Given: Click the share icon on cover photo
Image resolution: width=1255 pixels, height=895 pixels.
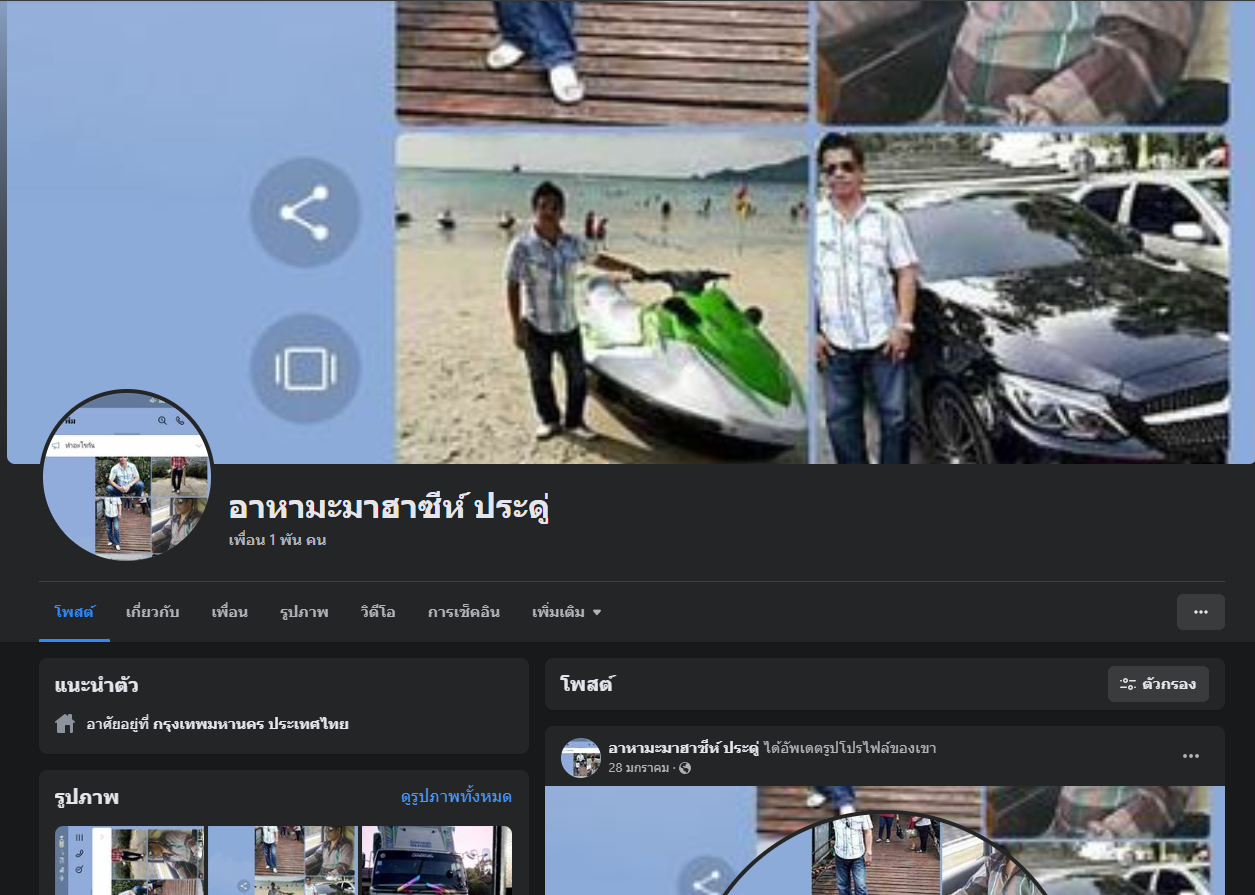Looking at the screenshot, I should [x=304, y=212].
